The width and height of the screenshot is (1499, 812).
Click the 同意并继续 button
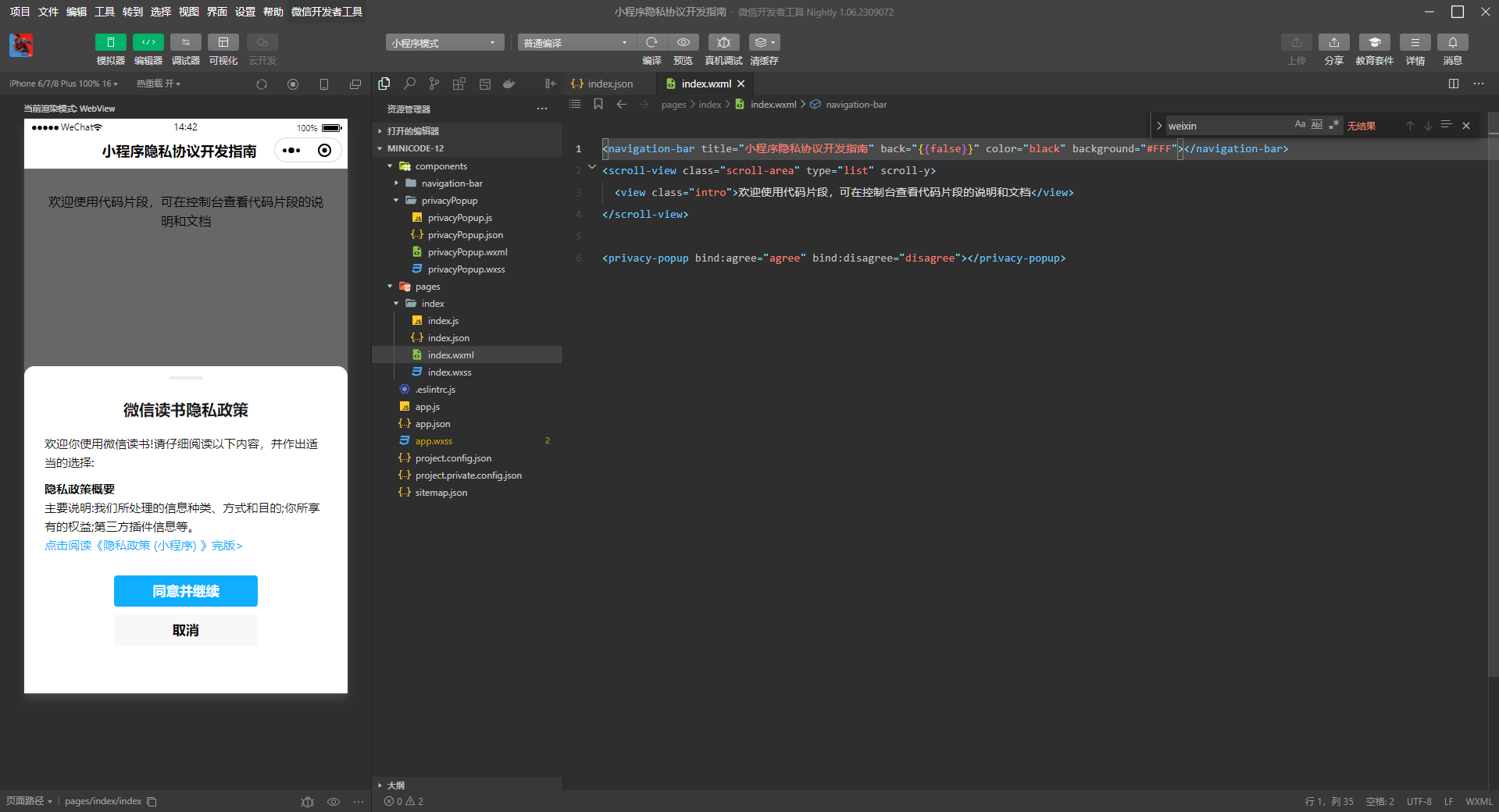click(186, 591)
